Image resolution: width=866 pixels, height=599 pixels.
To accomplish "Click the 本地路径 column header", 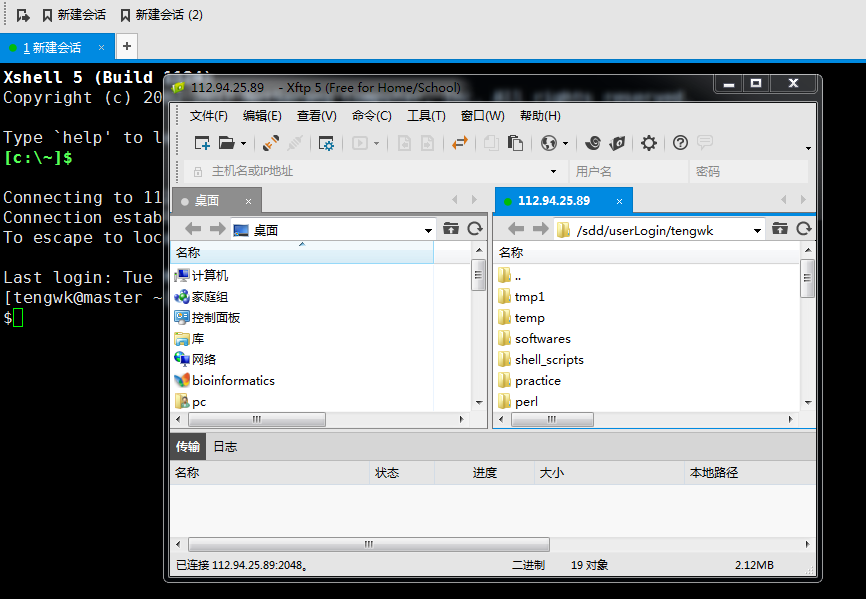I will click(x=750, y=473).
